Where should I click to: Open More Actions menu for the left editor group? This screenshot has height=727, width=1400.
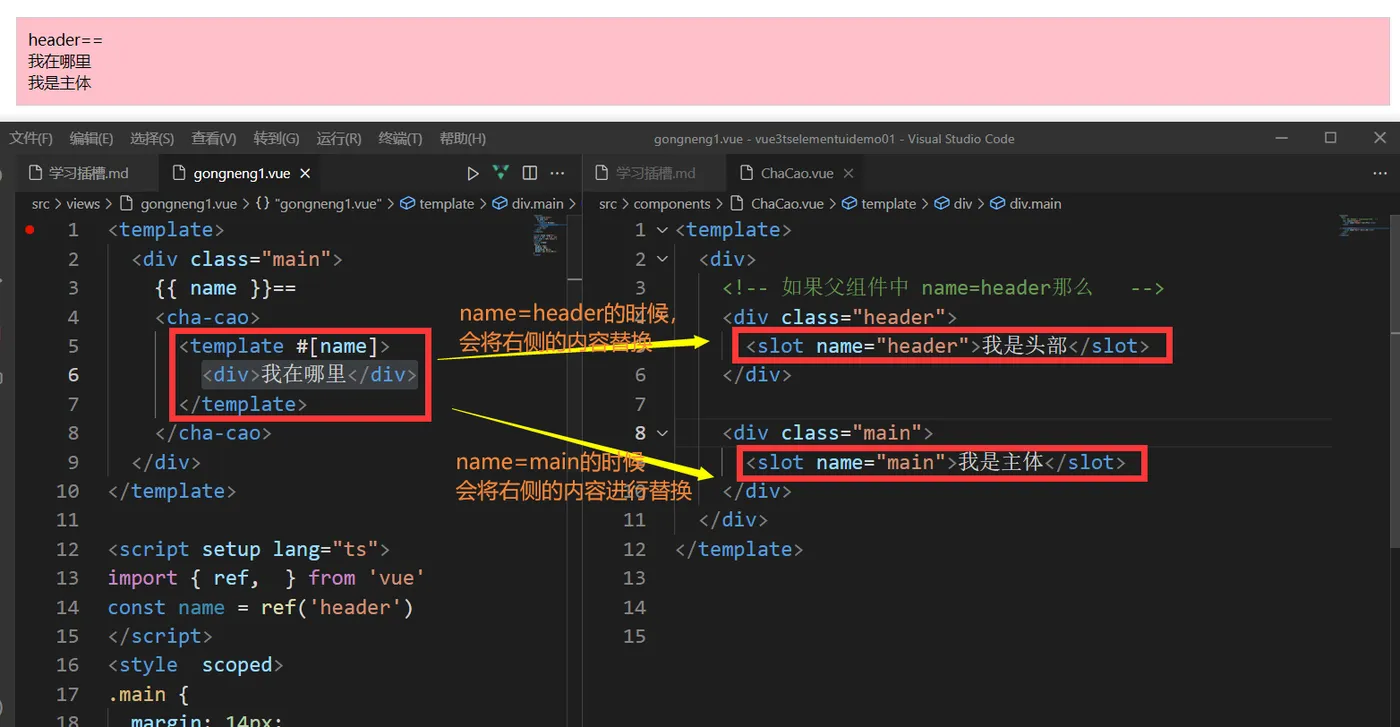click(x=558, y=173)
